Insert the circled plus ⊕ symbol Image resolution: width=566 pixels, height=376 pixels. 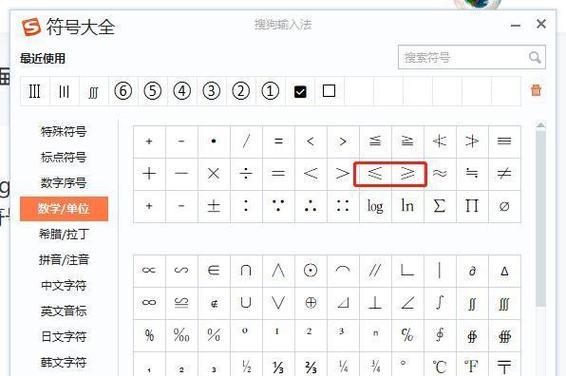click(310, 303)
